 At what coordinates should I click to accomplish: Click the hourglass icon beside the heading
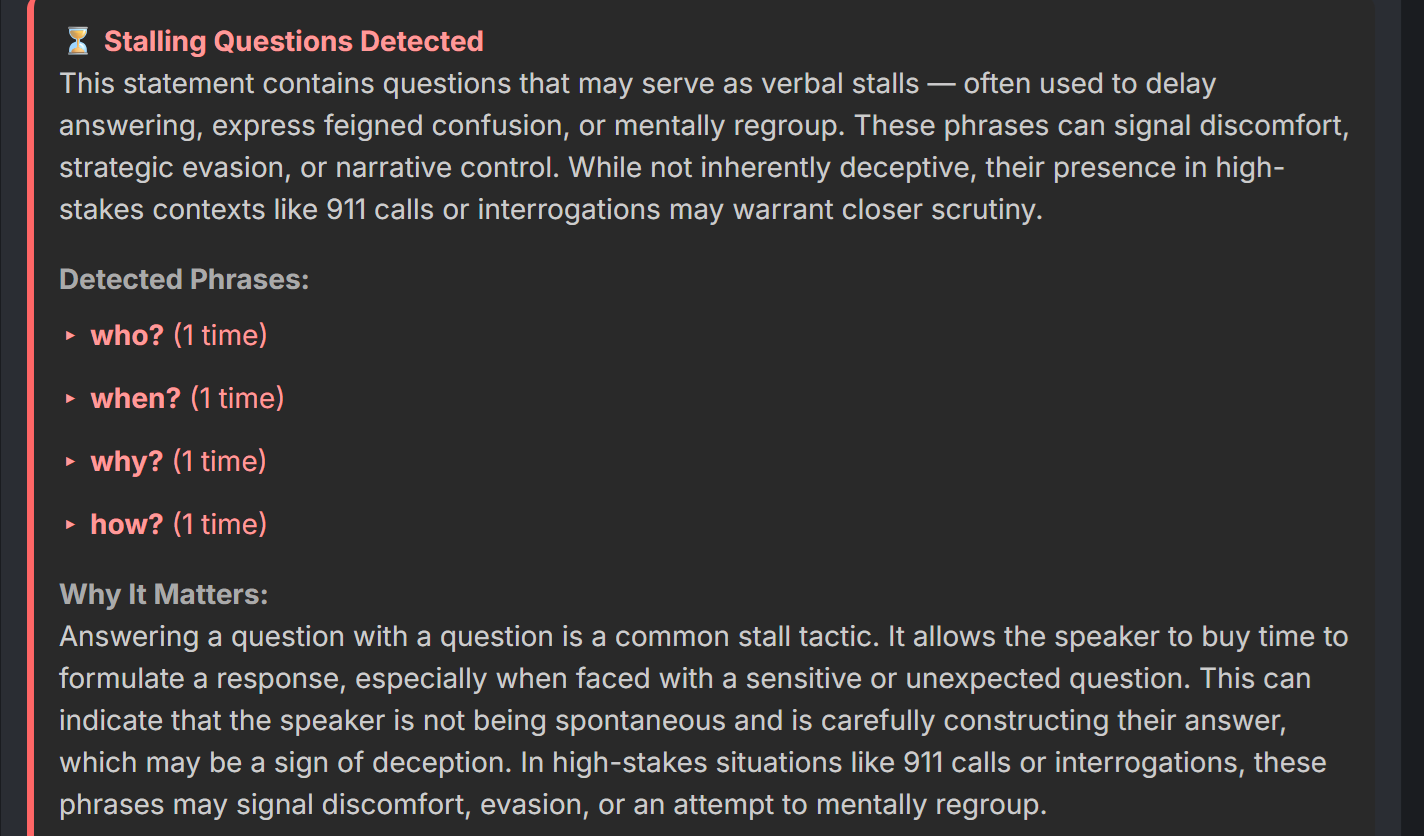click(x=77, y=41)
